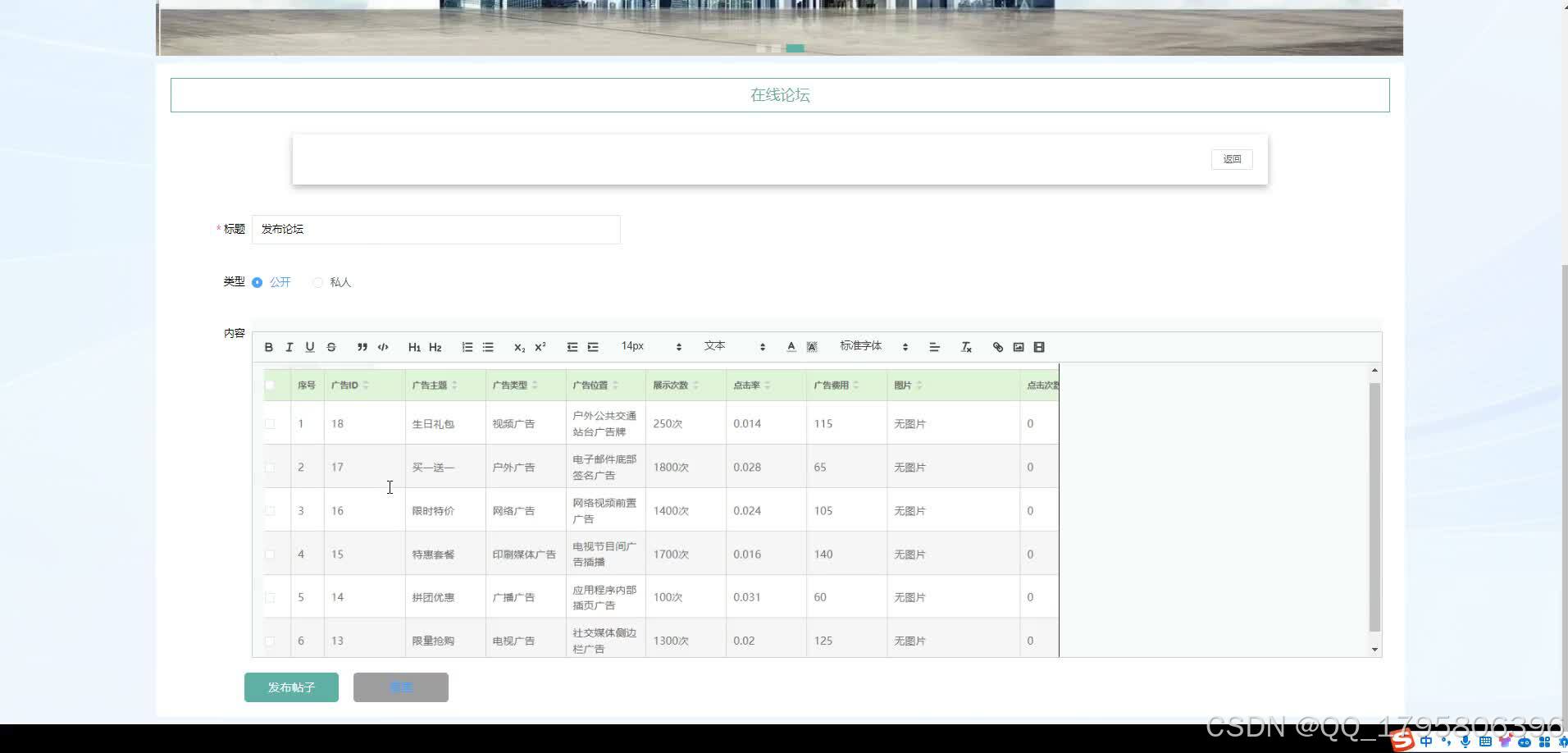Tick the checkbox for row 限量抢购
The height and width of the screenshot is (753, 1568).
[x=270, y=641]
